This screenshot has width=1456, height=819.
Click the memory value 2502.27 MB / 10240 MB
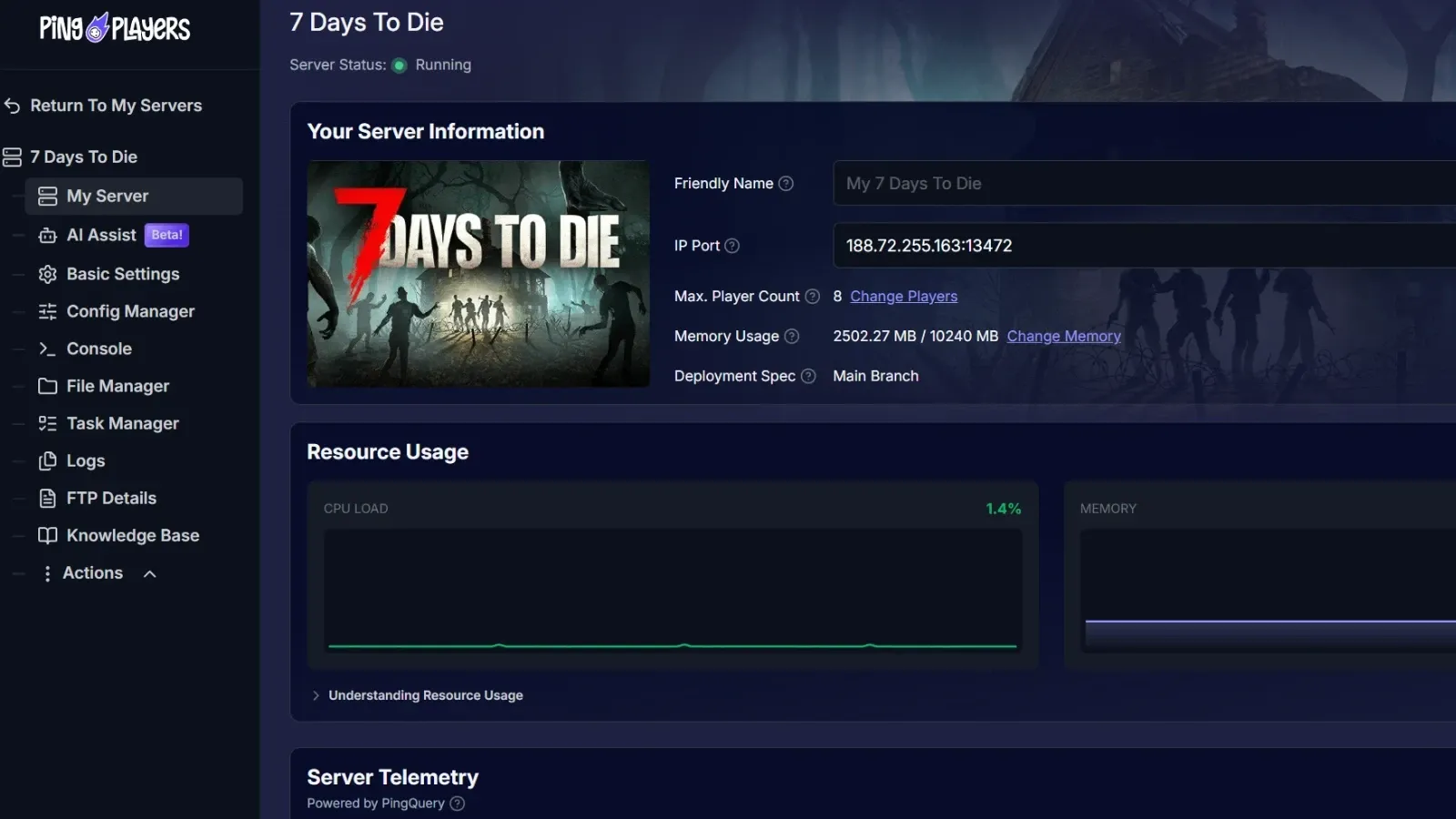[915, 336]
